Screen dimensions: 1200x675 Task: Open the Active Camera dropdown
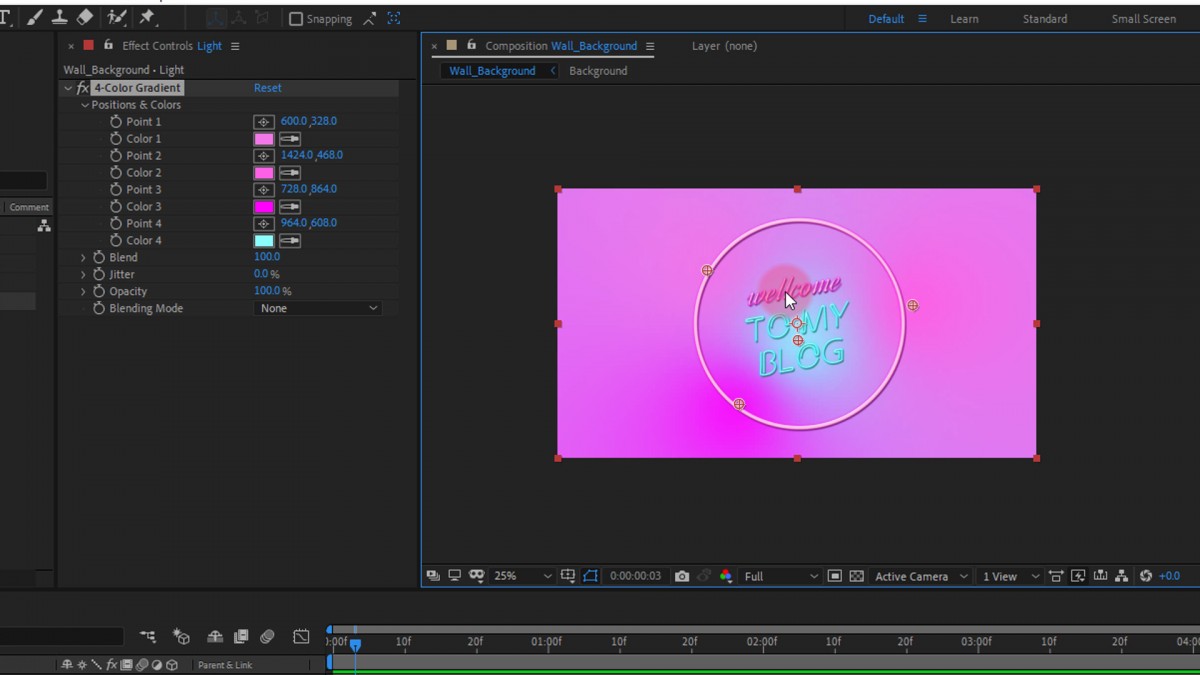[x=920, y=576]
